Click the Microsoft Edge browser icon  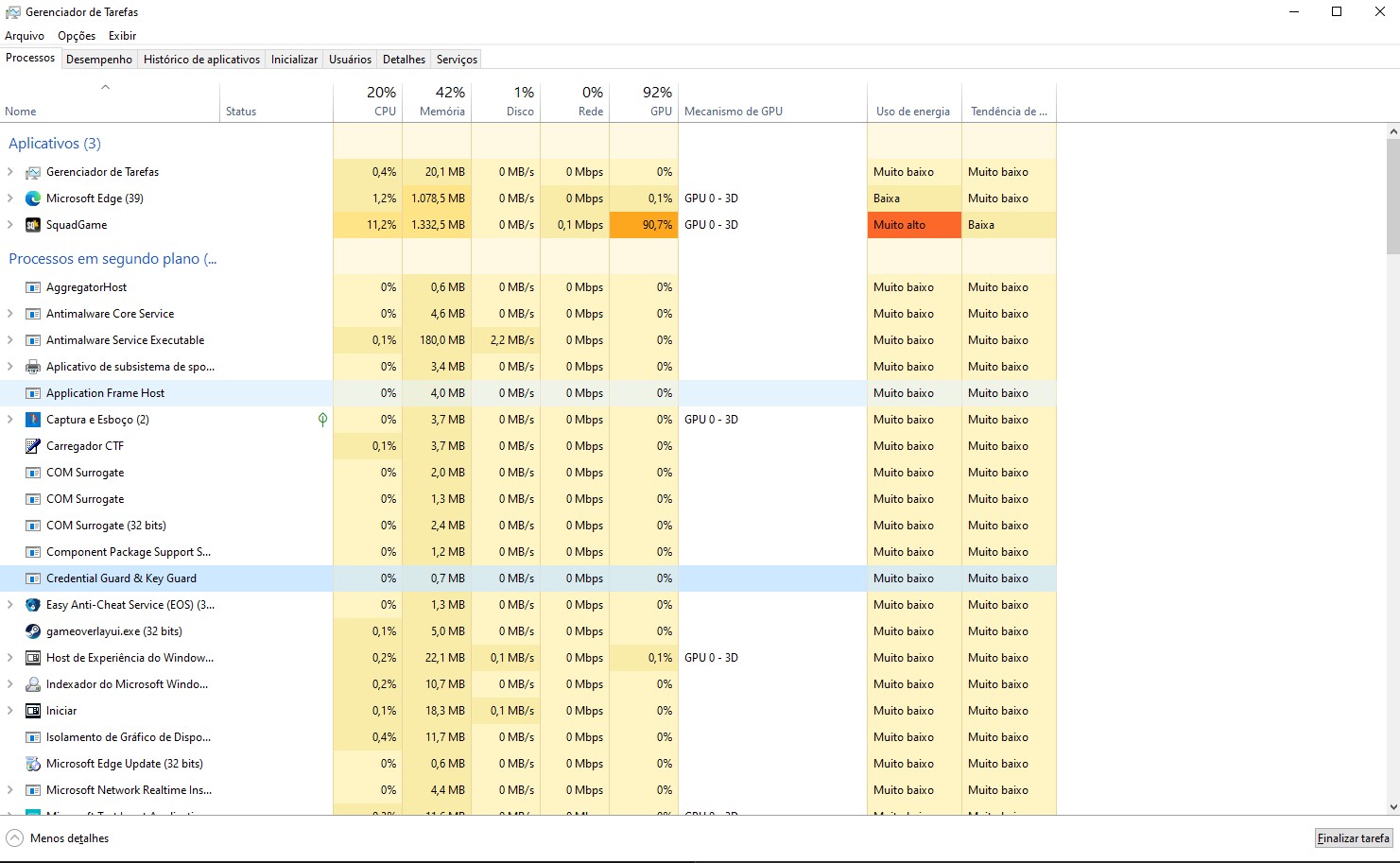tap(33, 198)
